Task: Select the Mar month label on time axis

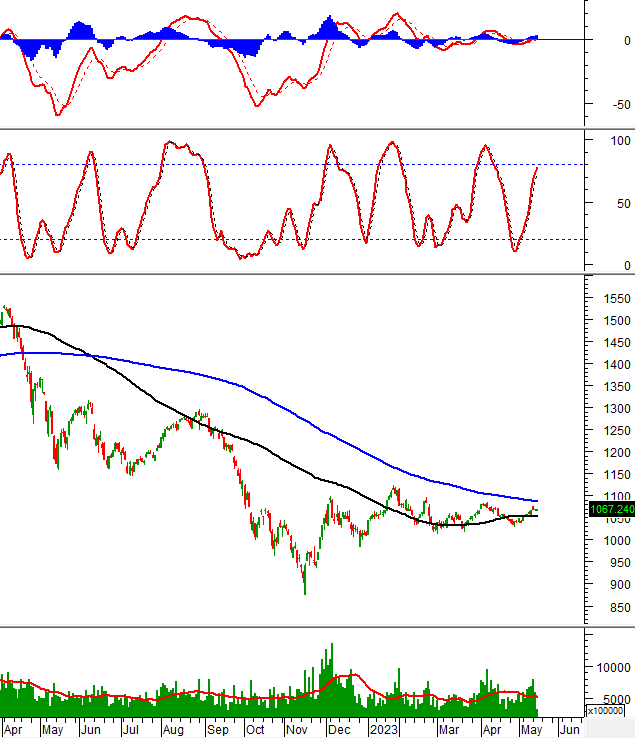Action: [x=449, y=730]
